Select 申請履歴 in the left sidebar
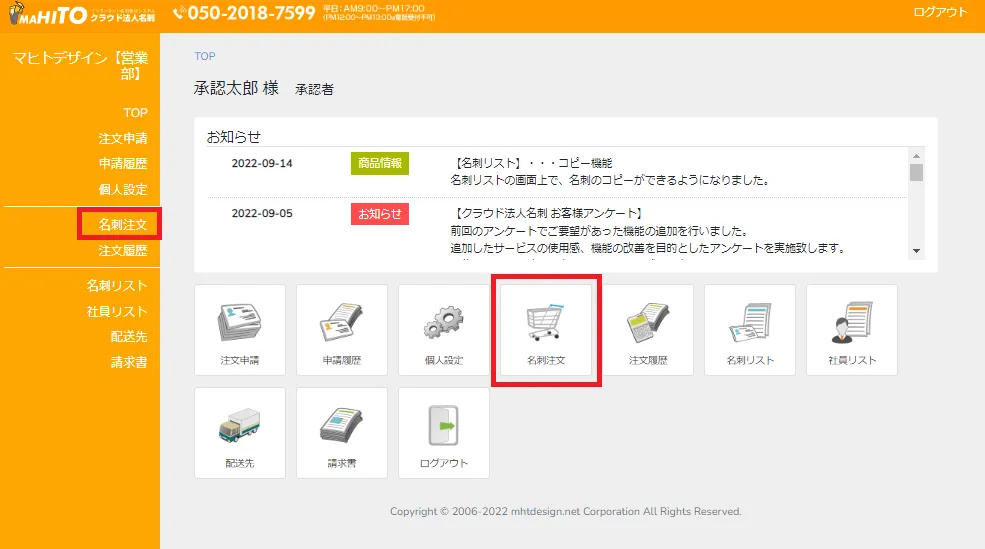This screenshot has width=985, height=549. [122, 164]
